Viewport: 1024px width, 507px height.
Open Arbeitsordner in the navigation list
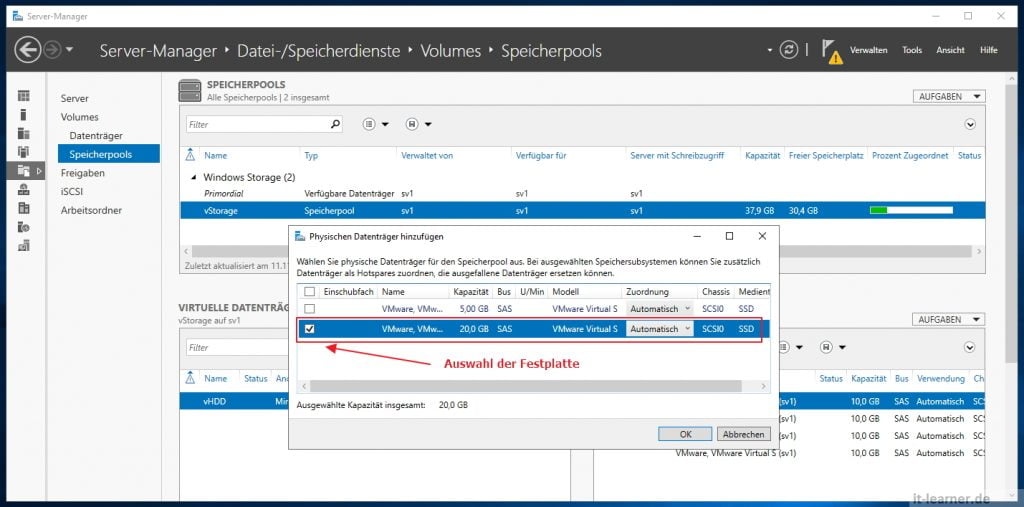(91, 210)
